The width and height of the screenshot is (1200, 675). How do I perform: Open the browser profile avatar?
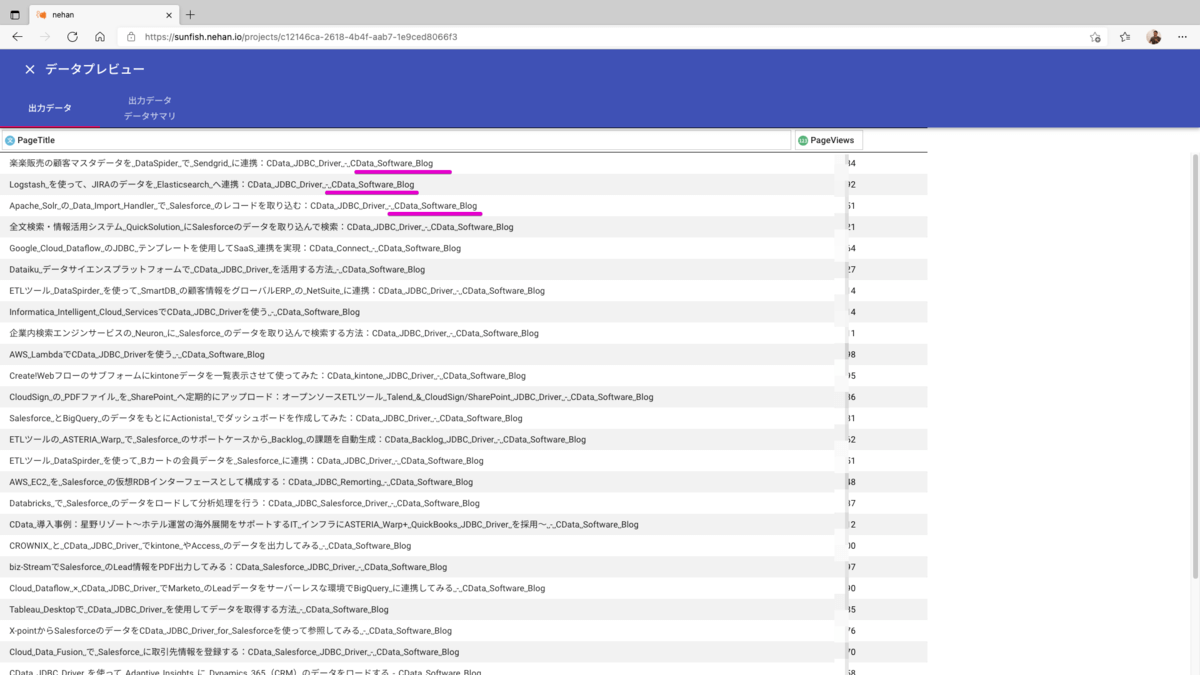tap(1154, 37)
